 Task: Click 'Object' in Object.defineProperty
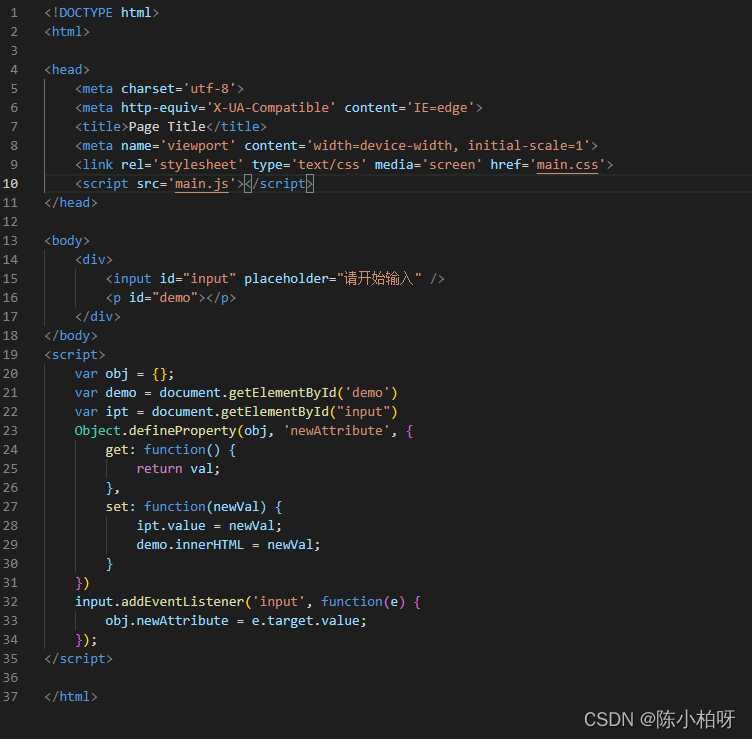click(98, 431)
